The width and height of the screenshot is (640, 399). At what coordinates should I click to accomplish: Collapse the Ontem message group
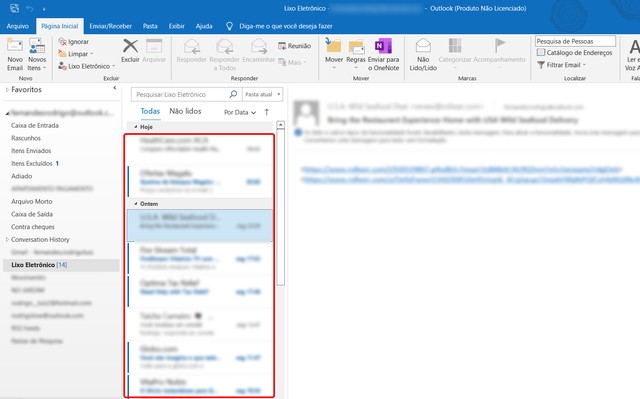(x=136, y=204)
